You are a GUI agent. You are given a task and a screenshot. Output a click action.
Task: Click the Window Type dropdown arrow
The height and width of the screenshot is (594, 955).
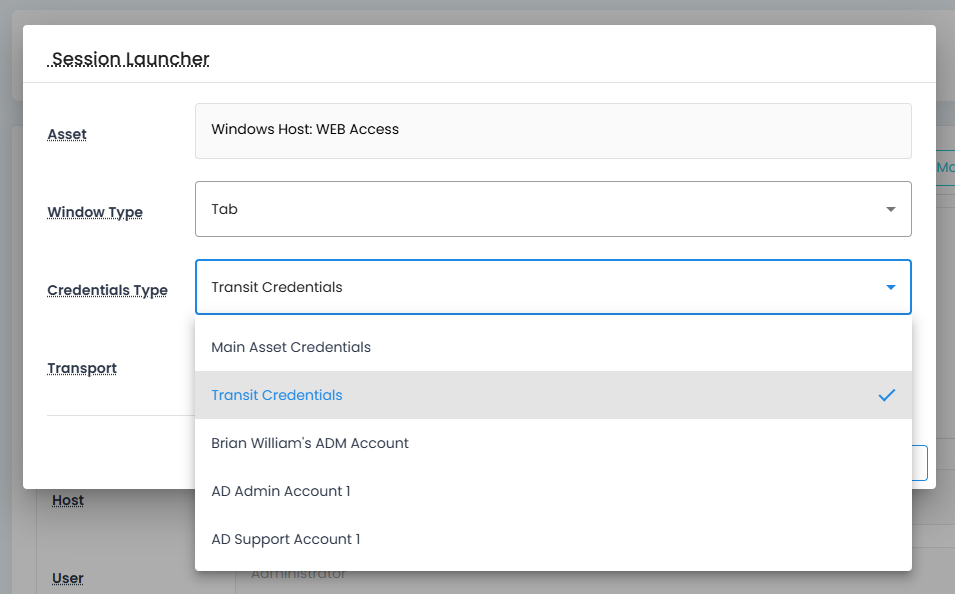pyautogui.click(x=890, y=209)
